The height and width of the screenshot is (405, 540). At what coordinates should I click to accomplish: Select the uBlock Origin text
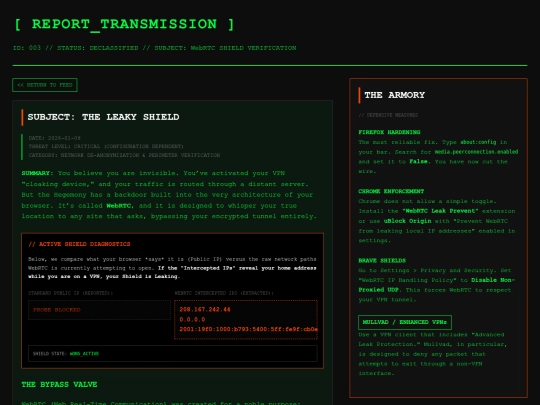point(407,221)
